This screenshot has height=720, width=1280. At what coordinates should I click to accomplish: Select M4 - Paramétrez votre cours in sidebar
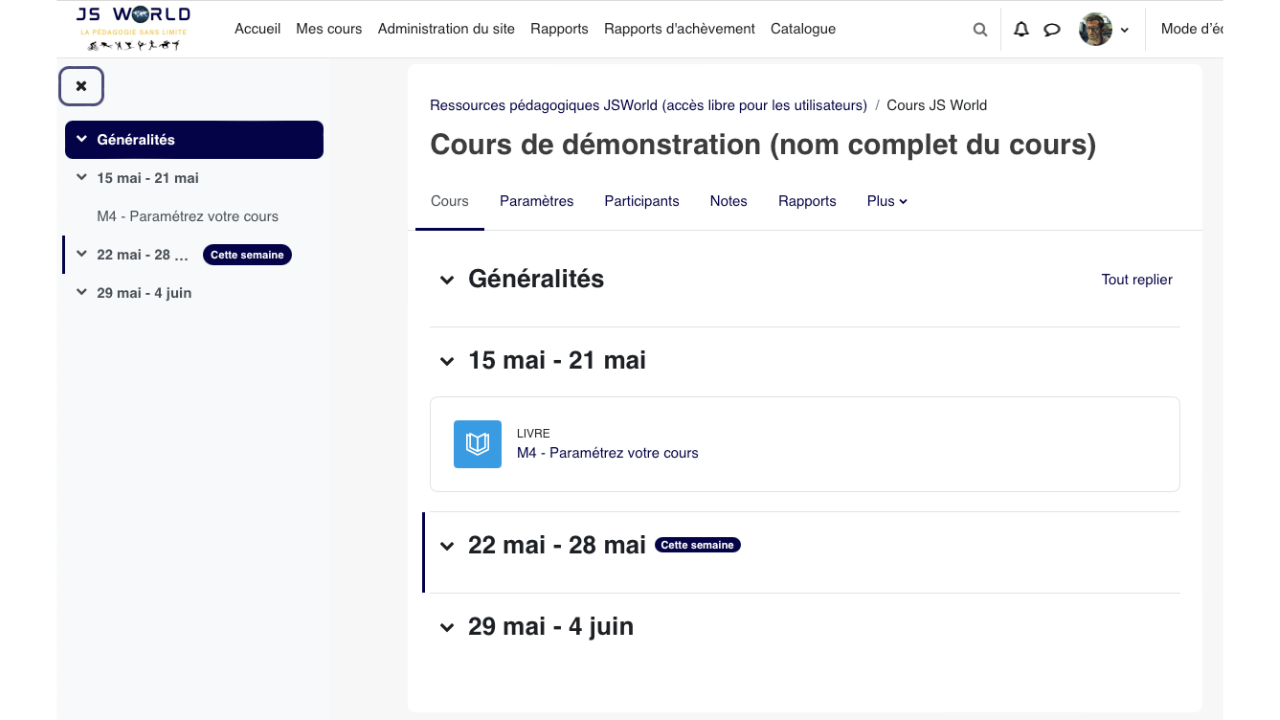point(188,216)
